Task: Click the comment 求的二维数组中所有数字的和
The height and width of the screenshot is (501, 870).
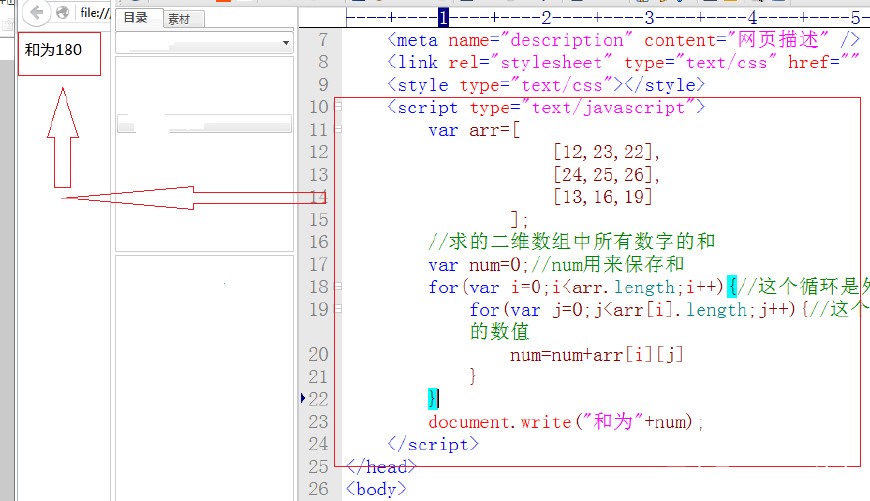Action: 571,241
